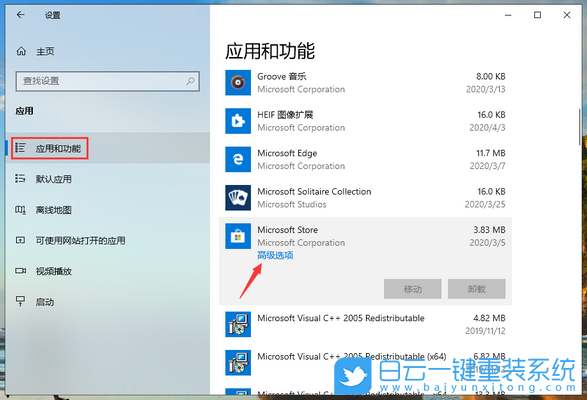Select Microsoft Visual C++ 2005 Redistributable text

point(341,318)
